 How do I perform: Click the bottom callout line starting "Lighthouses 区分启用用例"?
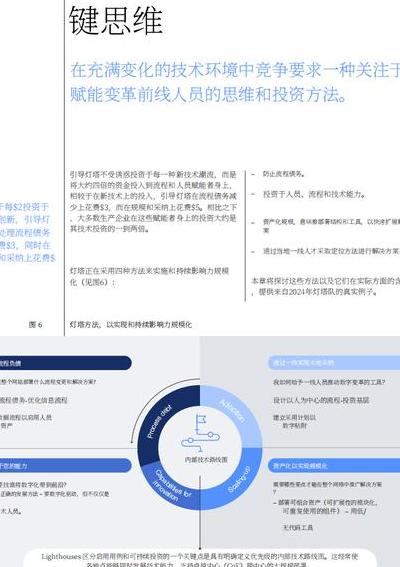199,556
